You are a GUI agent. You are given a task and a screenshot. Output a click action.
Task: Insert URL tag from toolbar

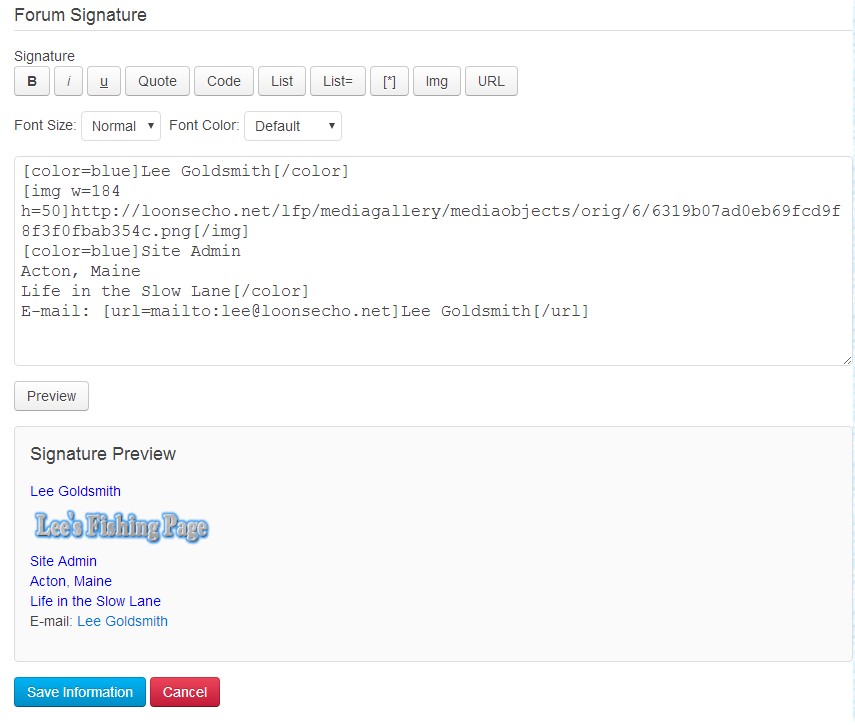point(491,82)
